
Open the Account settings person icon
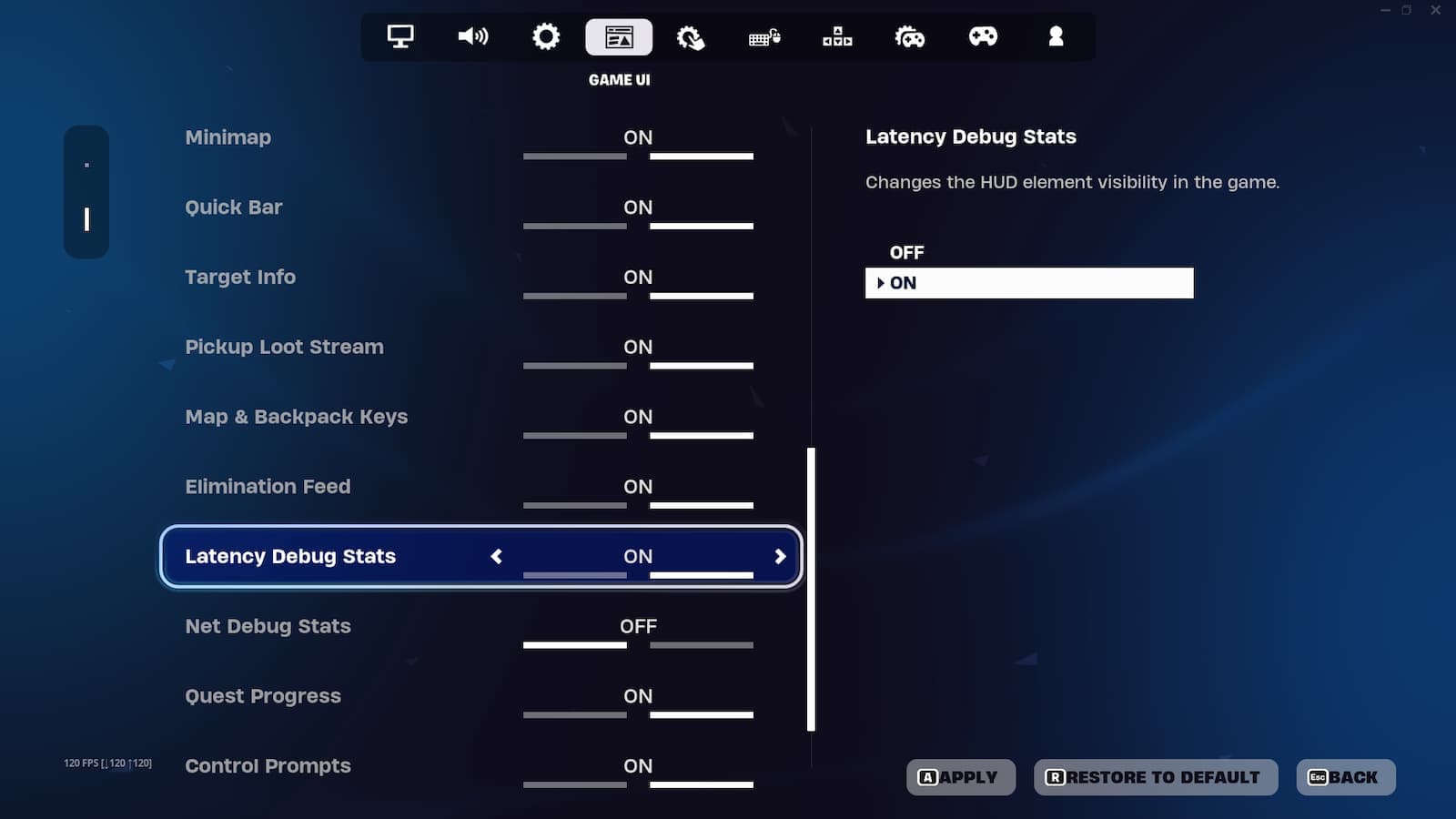pyautogui.click(x=1055, y=36)
